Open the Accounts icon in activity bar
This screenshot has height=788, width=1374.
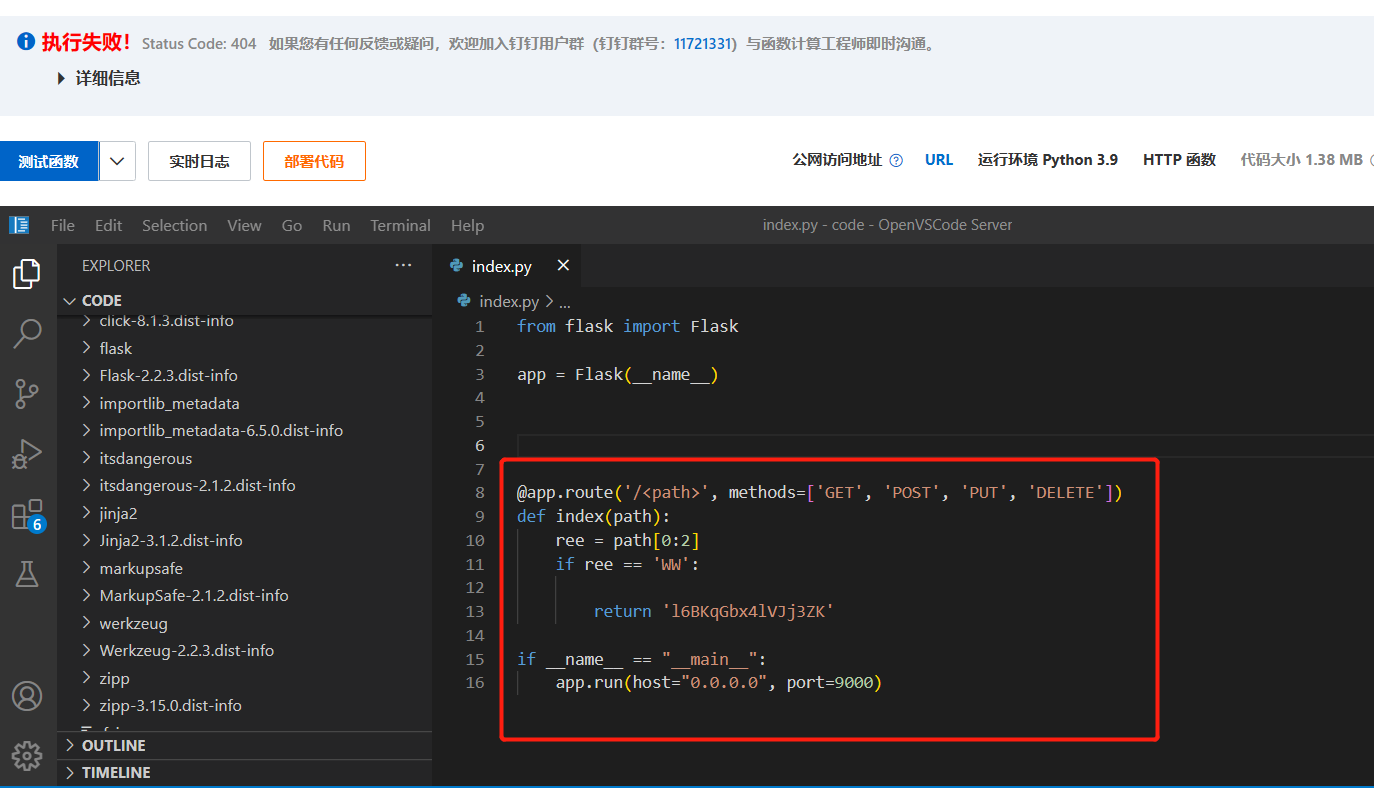point(27,695)
